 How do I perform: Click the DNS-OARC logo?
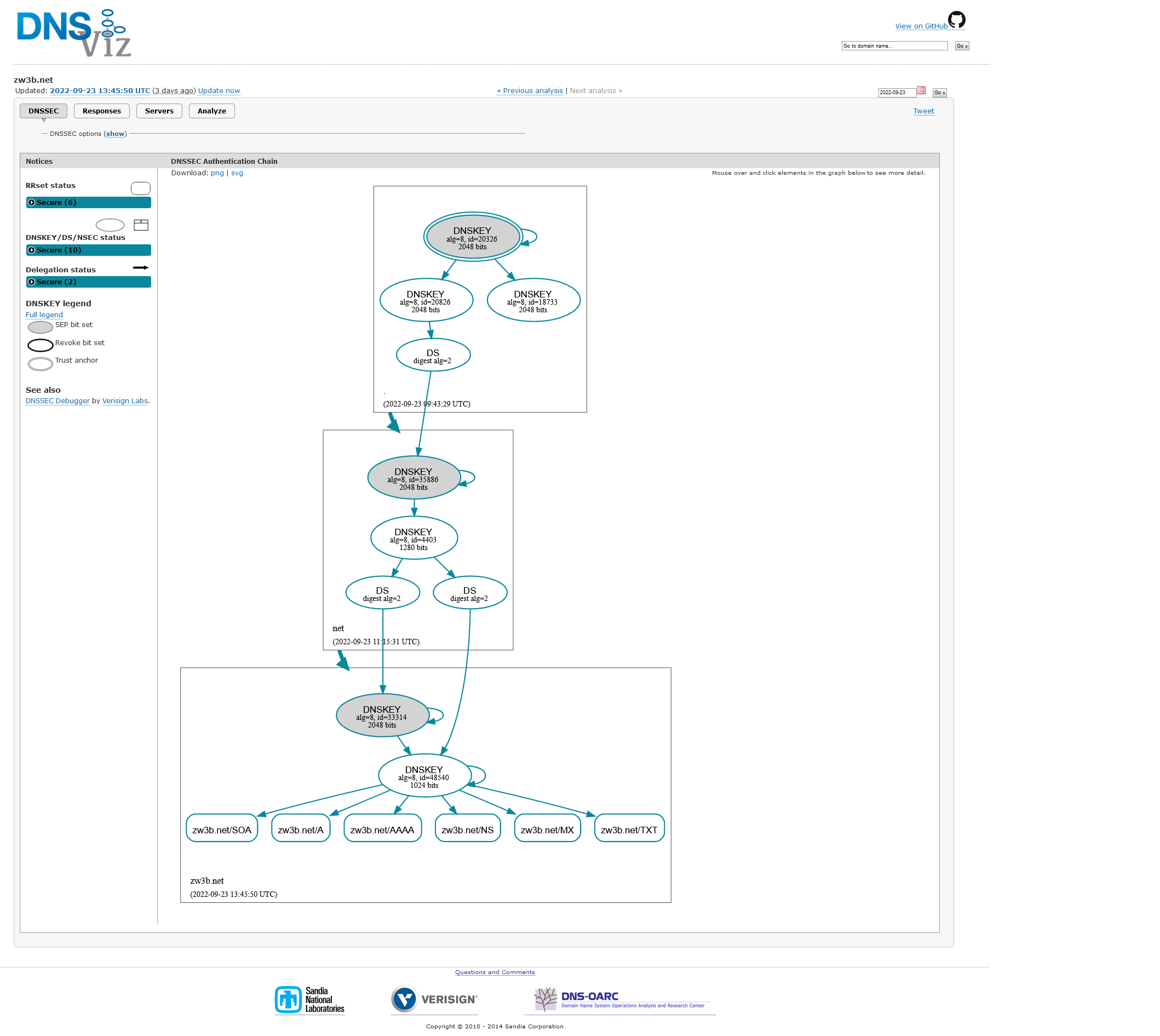point(619,1000)
